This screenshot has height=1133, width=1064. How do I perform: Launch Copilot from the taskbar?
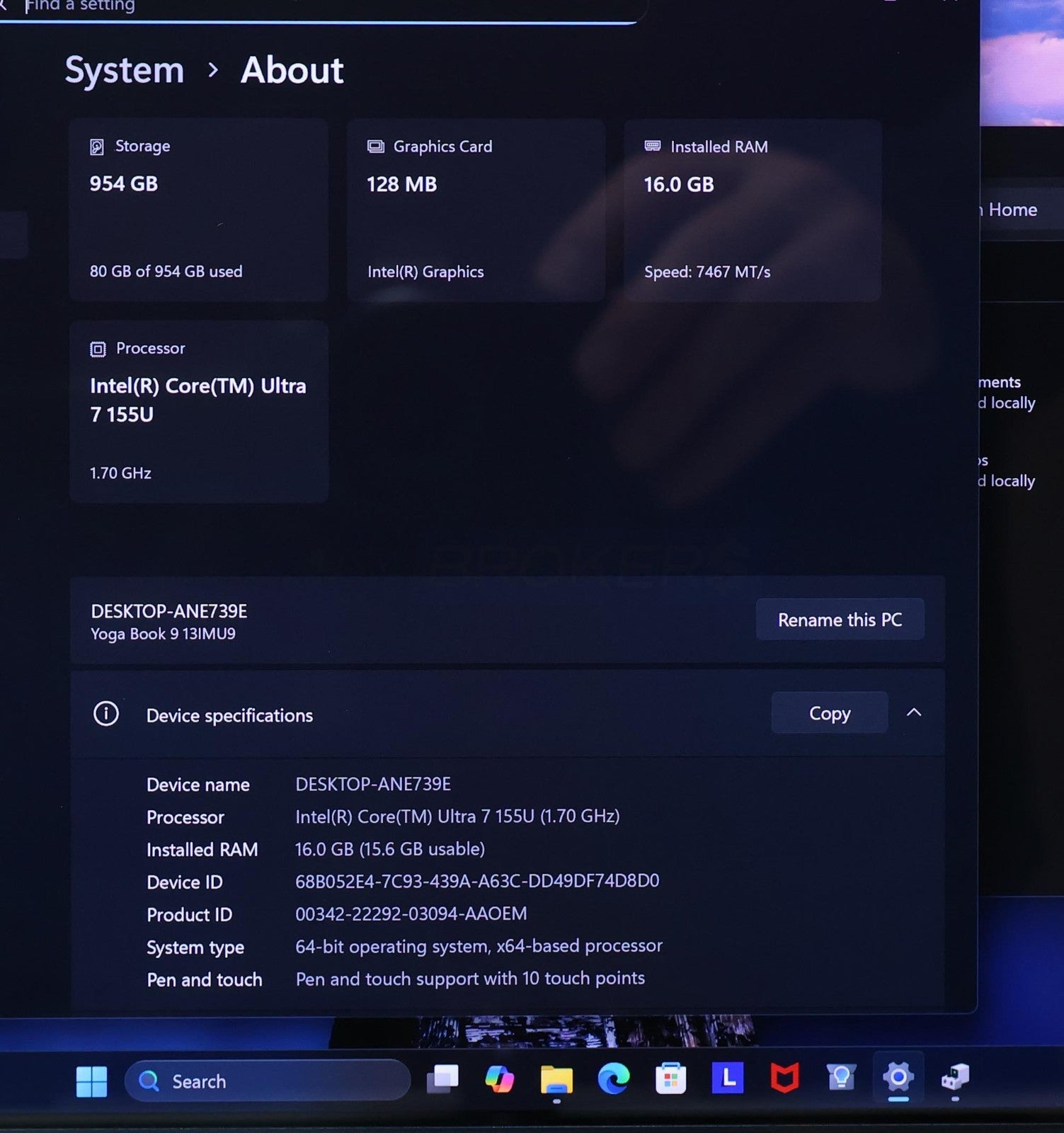pos(500,1079)
